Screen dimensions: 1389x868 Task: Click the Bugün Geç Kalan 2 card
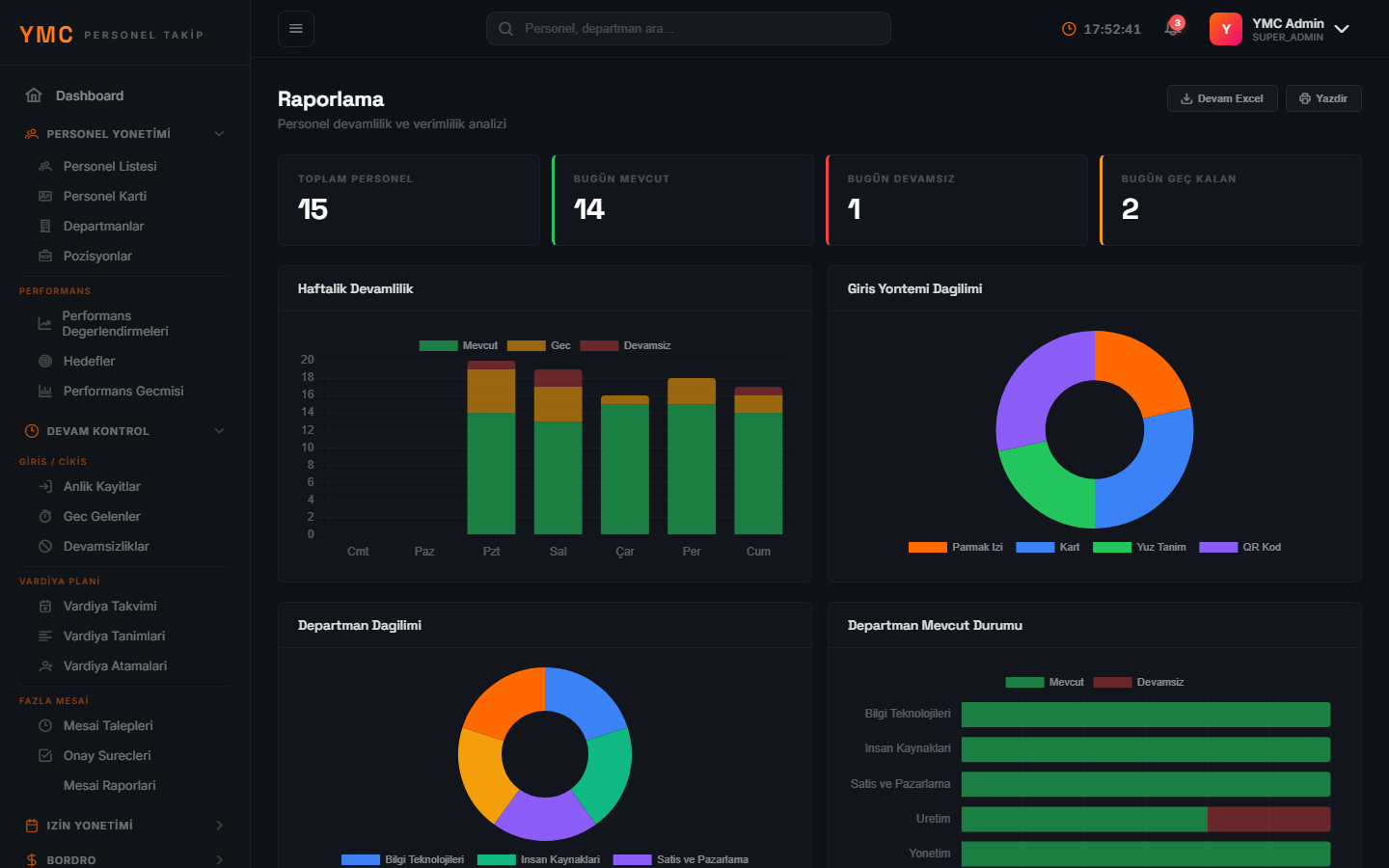coord(1231,200)
